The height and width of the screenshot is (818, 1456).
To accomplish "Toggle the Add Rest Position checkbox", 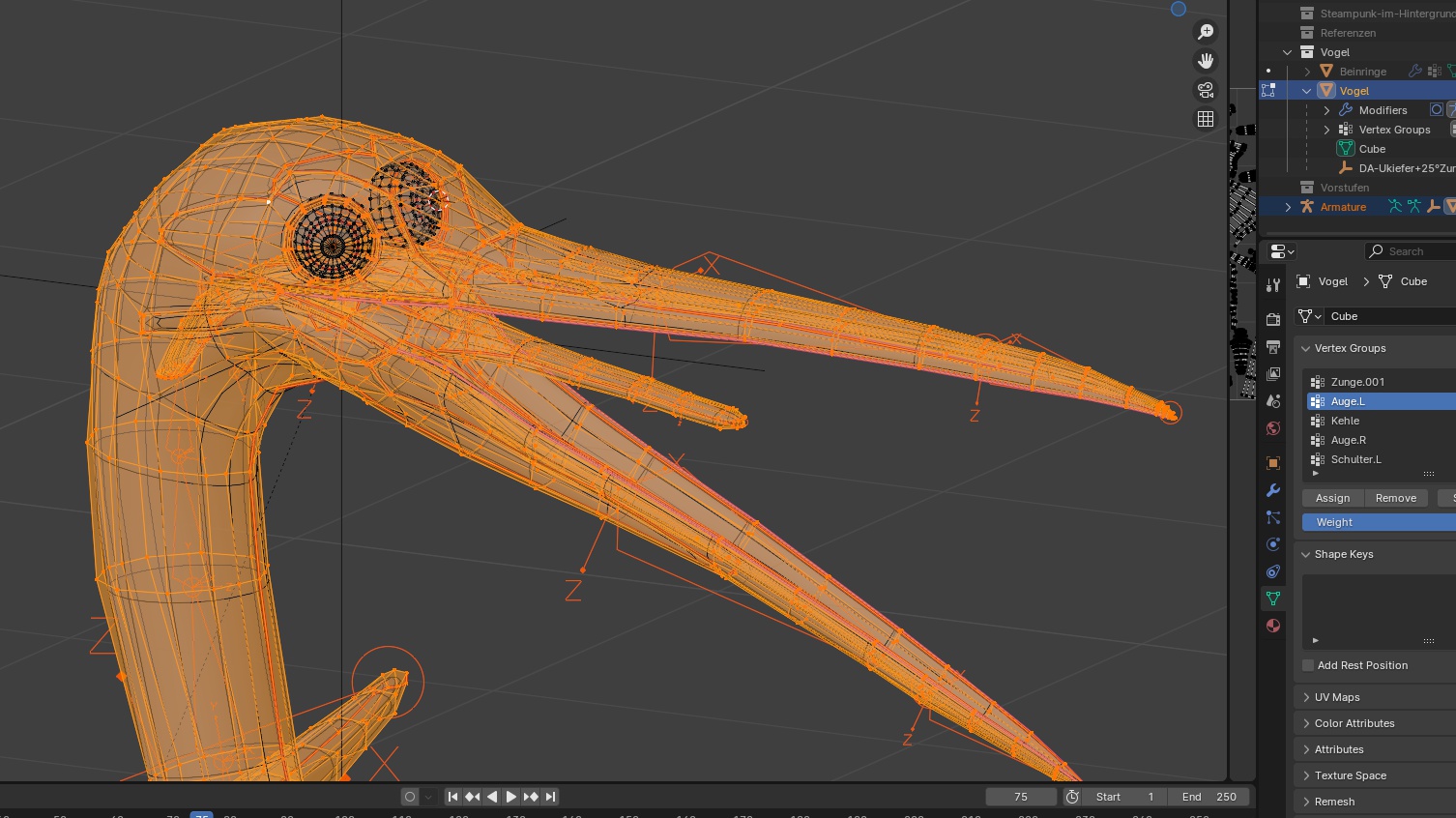I will coord(1308,665).
